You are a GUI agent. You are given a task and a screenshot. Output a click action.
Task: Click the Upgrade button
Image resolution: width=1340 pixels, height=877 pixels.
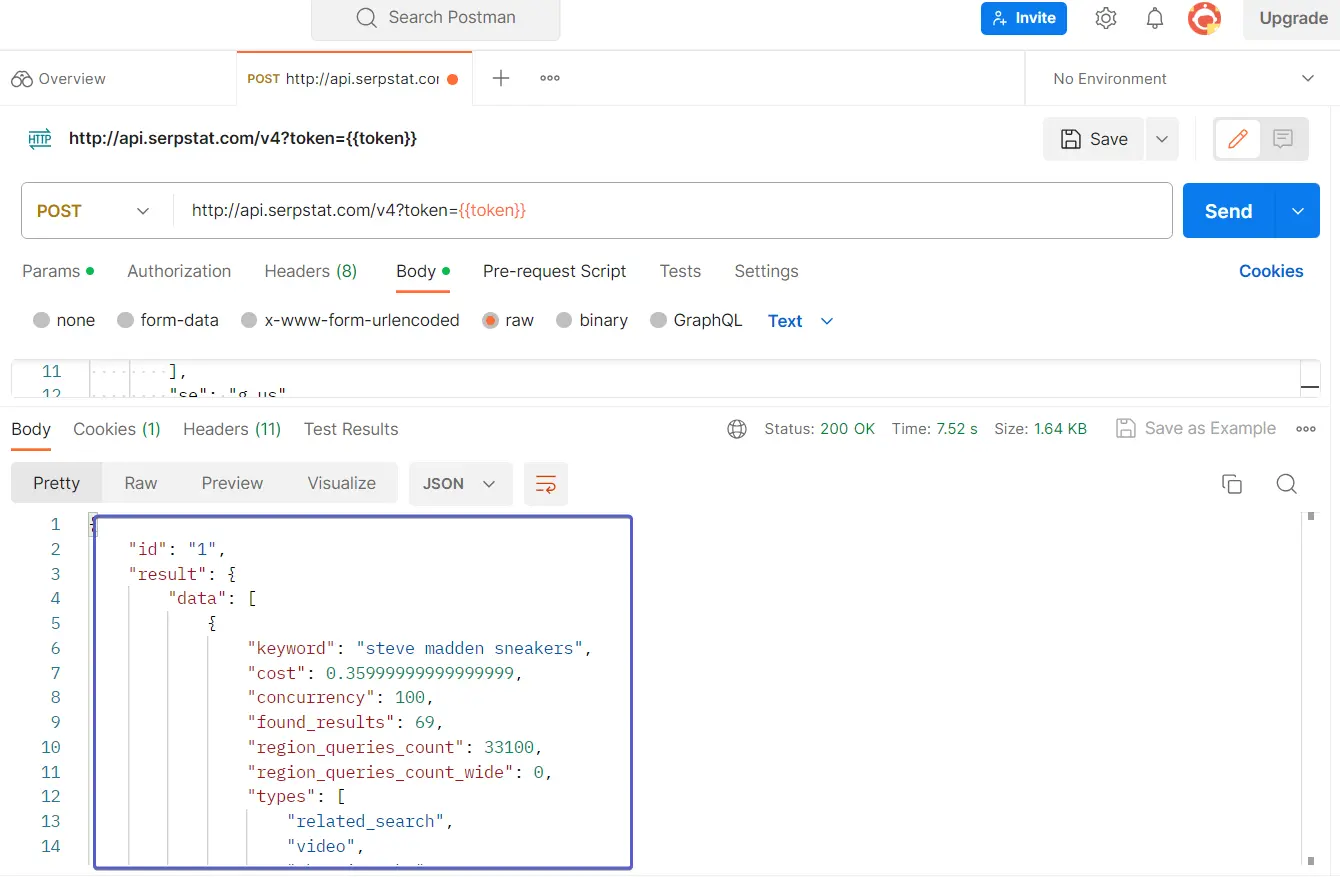tap(1293, 18)
